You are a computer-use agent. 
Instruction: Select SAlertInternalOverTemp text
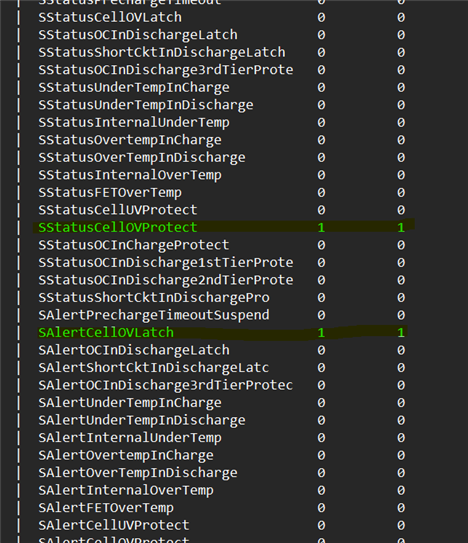[x=126, y=490]
